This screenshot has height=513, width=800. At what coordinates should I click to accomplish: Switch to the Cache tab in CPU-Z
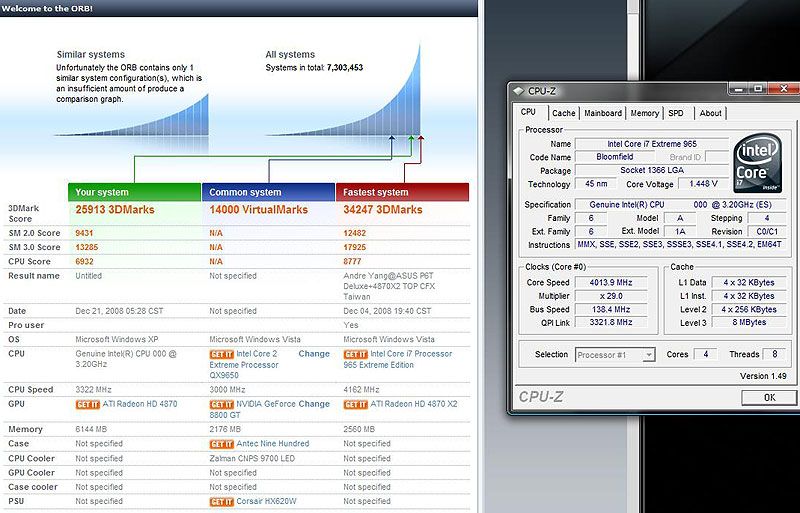(x=563, y=113)
